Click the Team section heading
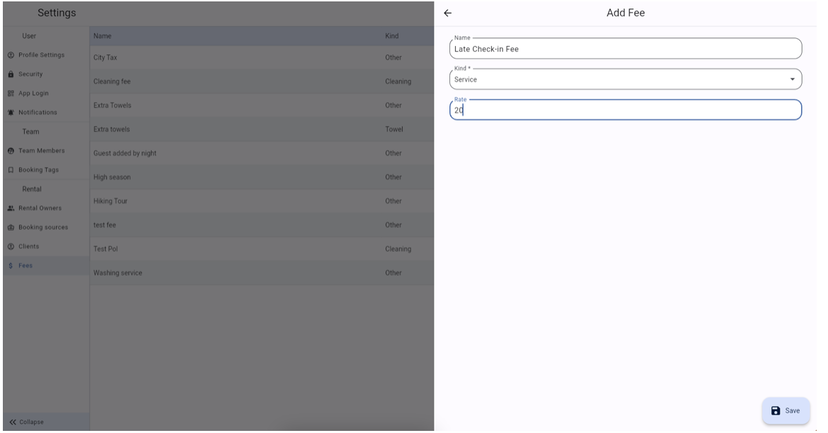This screenshot has width=828, height=433. click(x=31, y=131)
